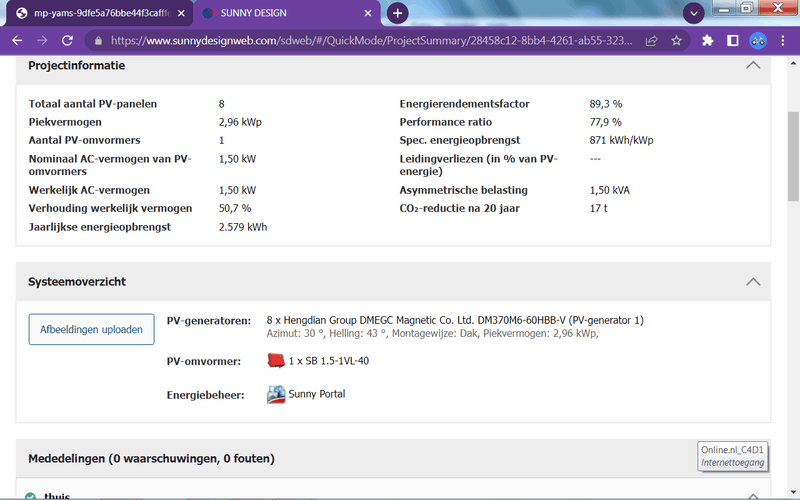800x500 pixels.
Task: Select the Piekvermogen value 2,96 kWp
Action: 240,122
